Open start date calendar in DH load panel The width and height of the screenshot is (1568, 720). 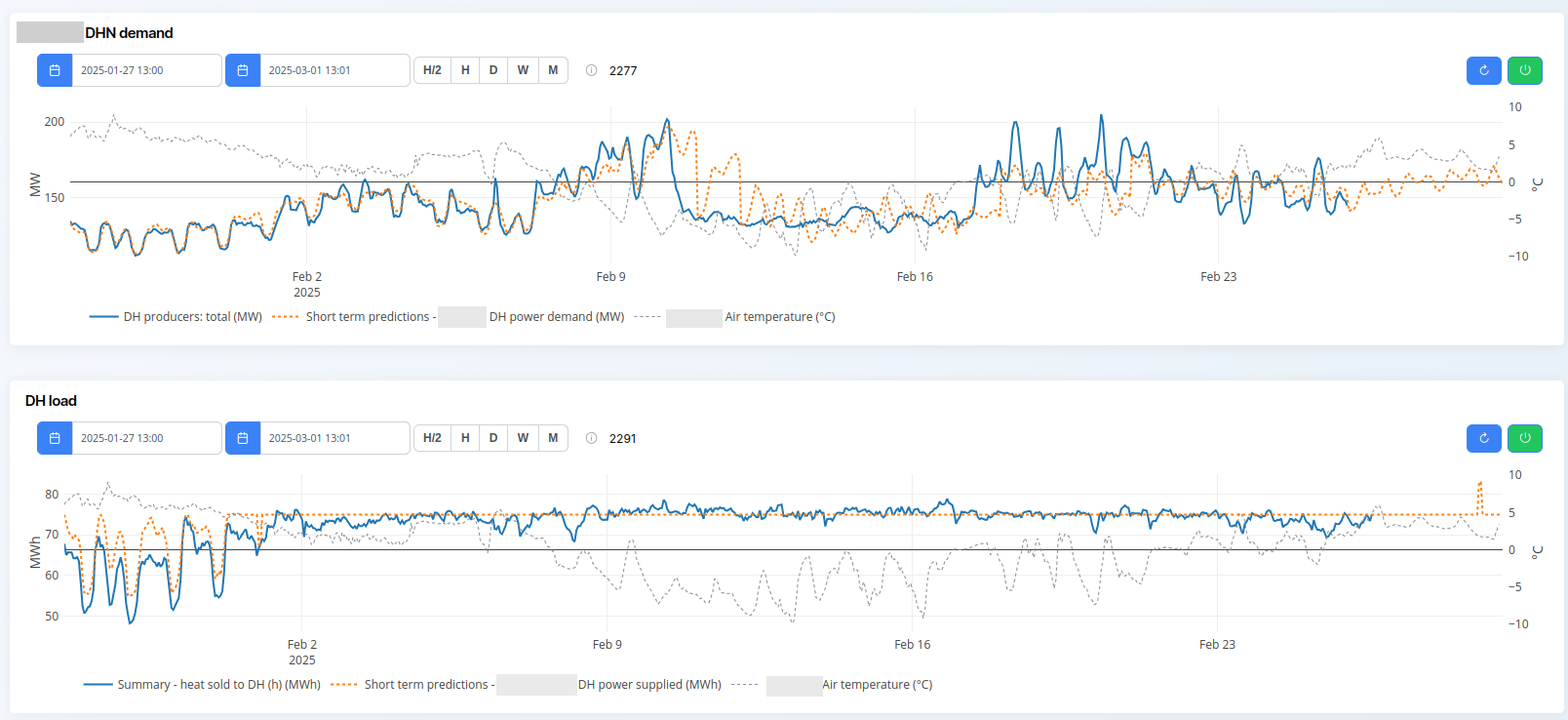click(55, 438)
